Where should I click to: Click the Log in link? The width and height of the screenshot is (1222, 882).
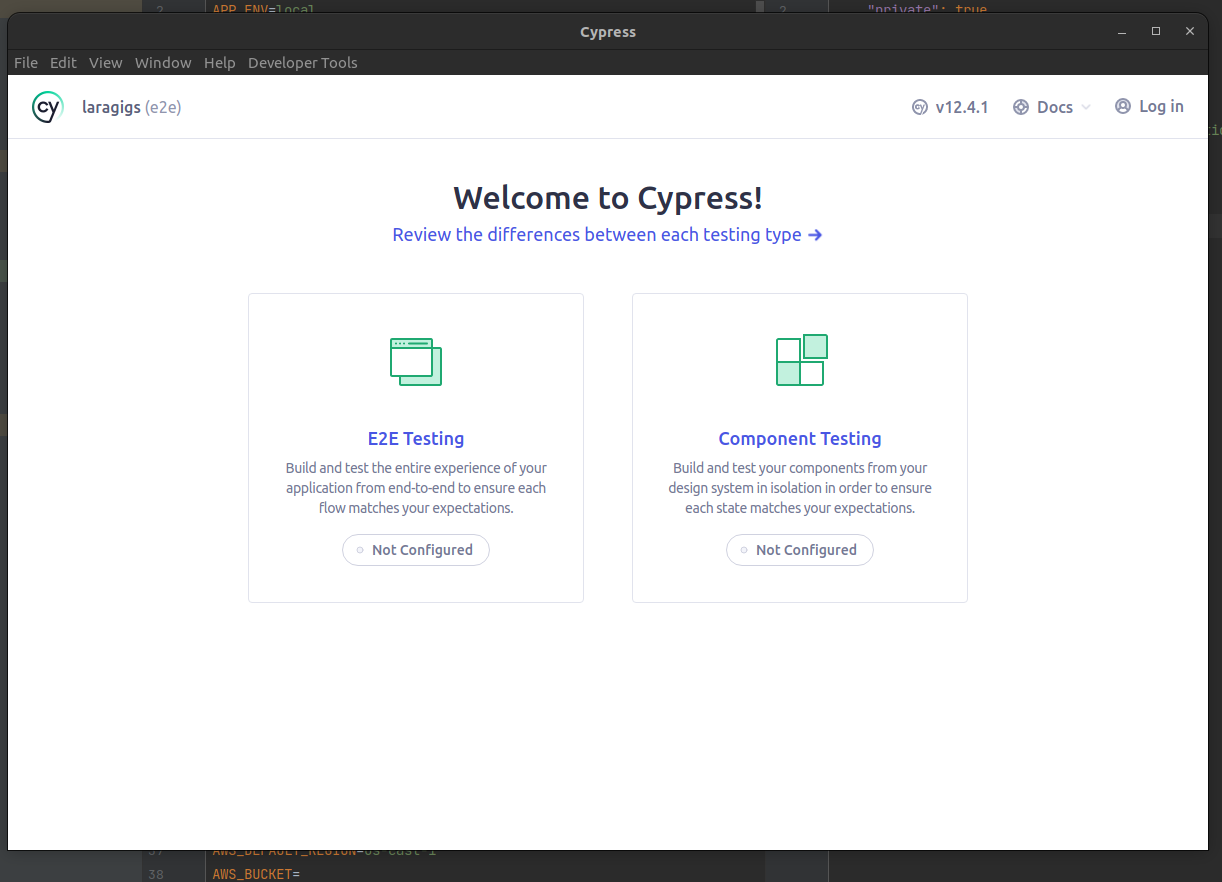(1161, 106)
